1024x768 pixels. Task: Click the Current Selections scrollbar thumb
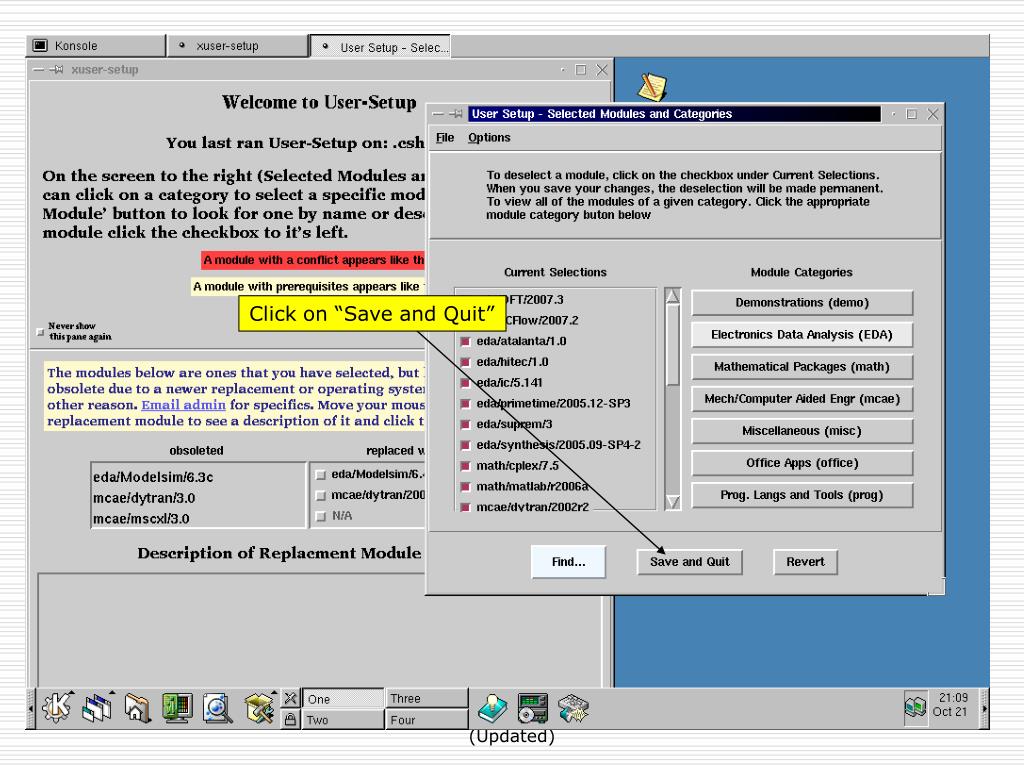click(x=672, y=345)
